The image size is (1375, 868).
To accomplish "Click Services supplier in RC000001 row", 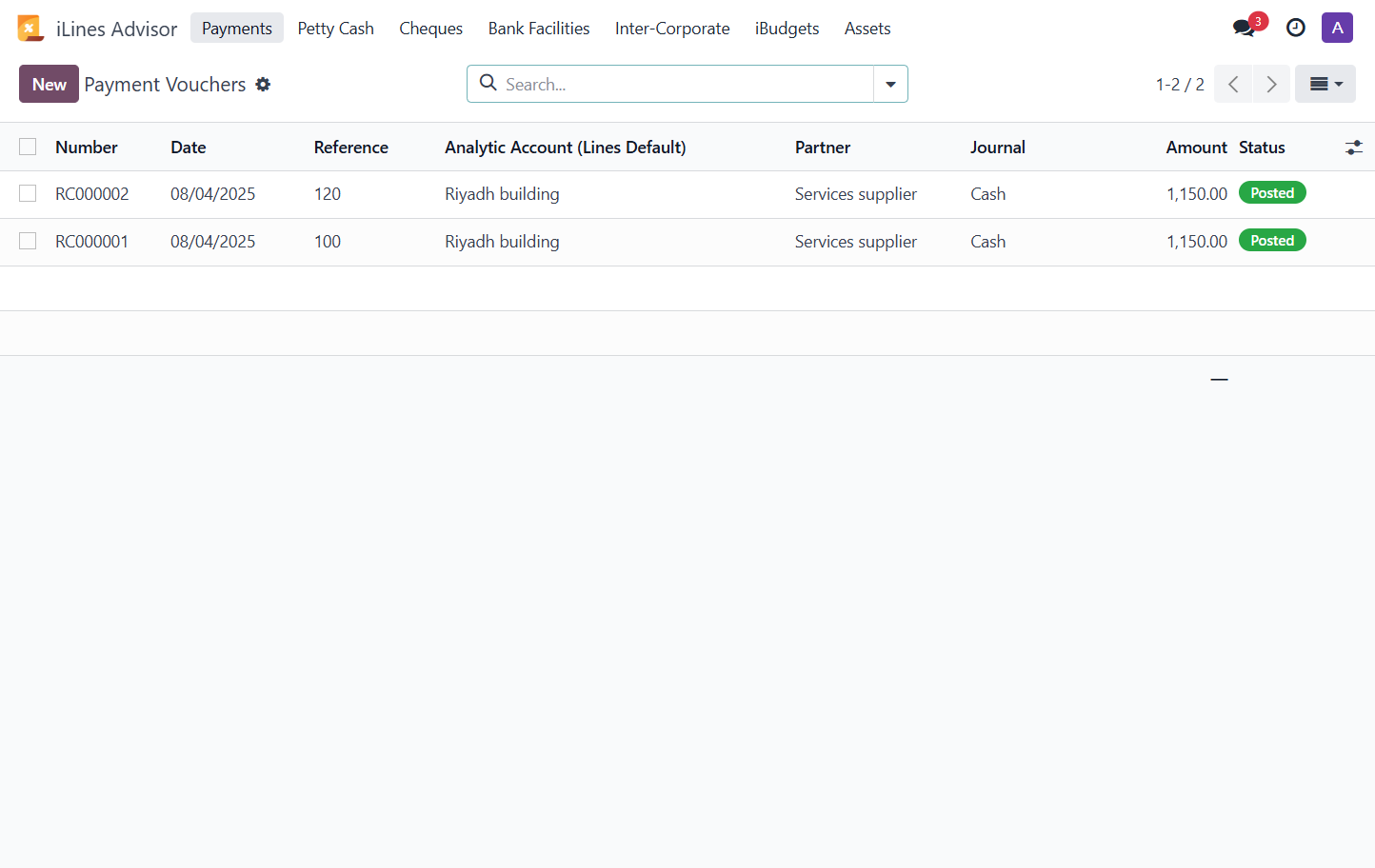I will click(x=856, y=241).
